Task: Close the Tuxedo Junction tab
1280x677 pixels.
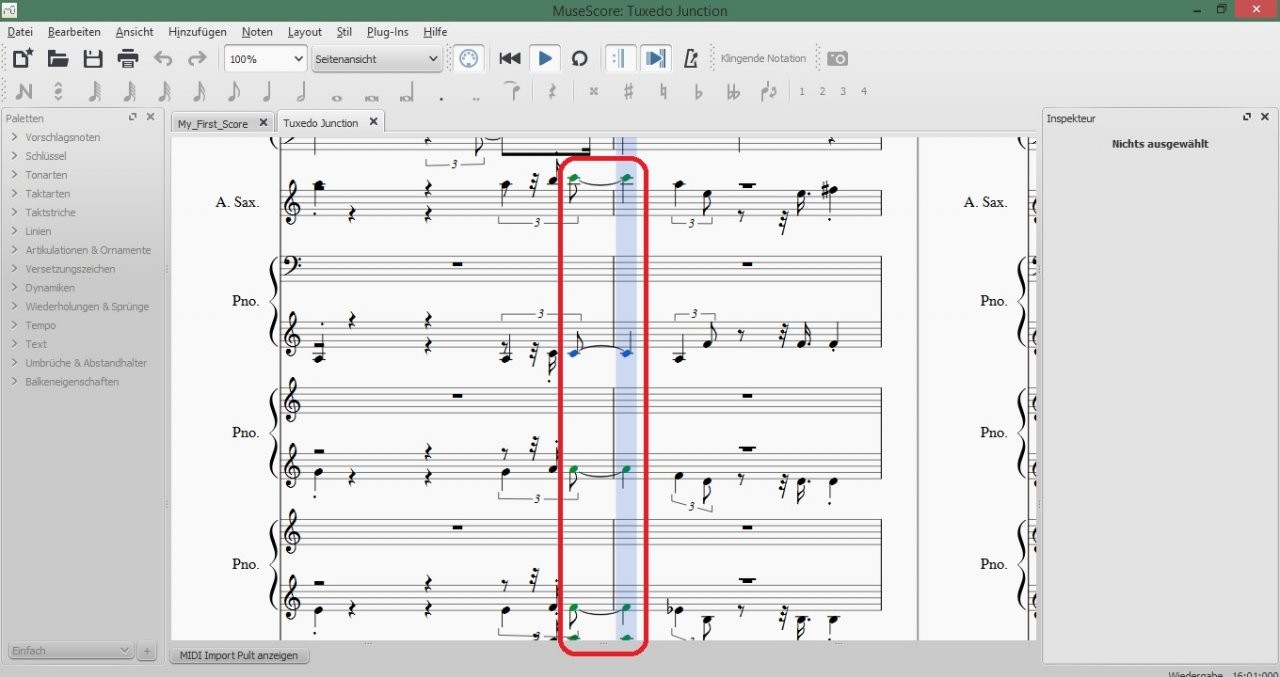Action: (x=373, y=122)
